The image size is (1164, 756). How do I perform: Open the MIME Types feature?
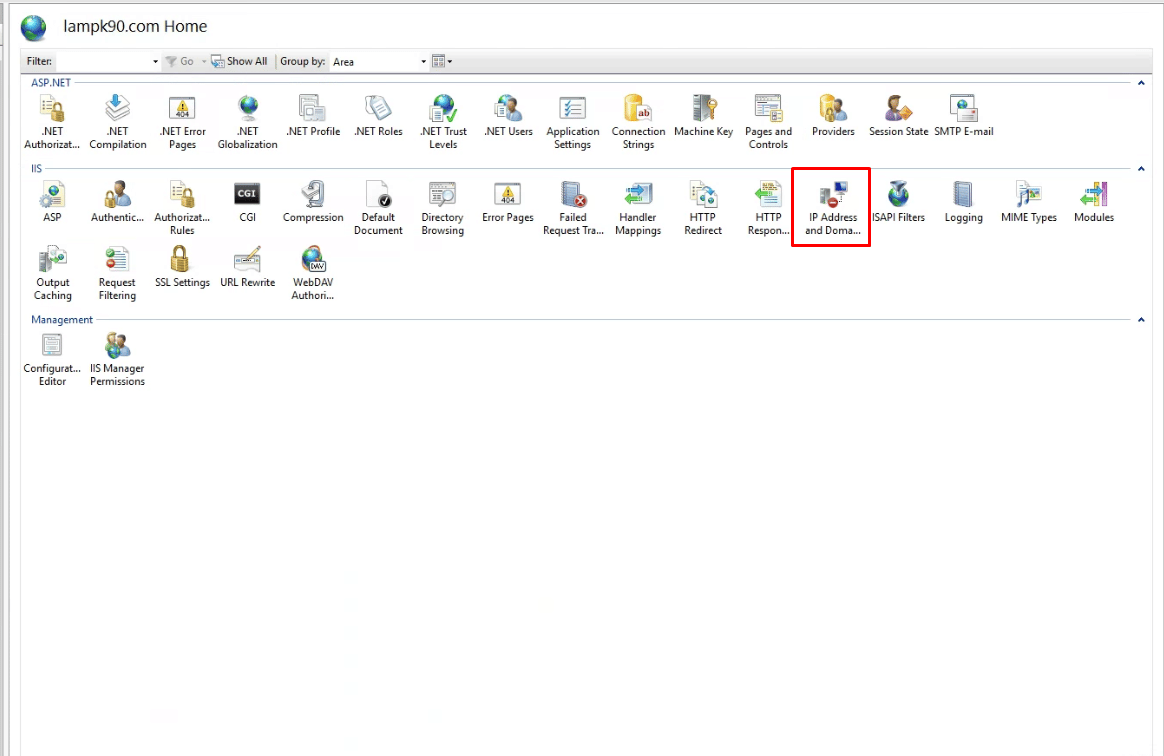[1028, 200]
